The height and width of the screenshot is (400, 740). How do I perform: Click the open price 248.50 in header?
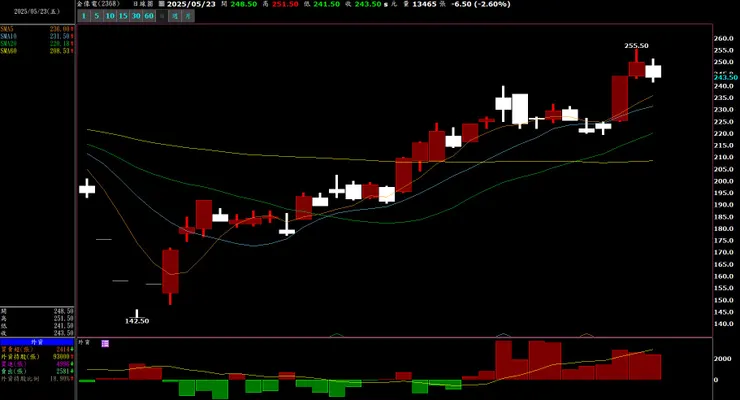tap(244, 4)
